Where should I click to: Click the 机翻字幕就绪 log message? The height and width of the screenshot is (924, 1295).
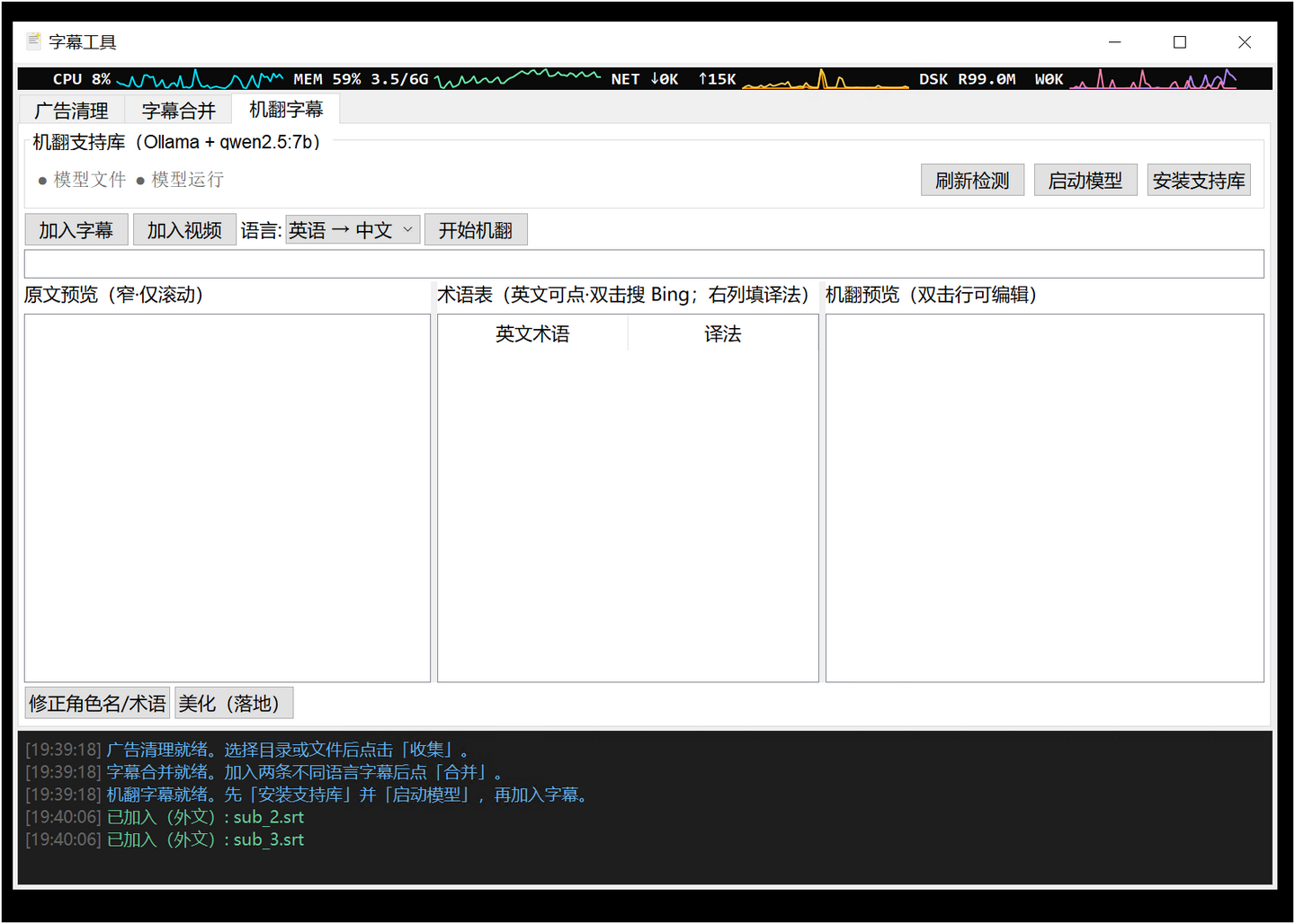[307, 795]
